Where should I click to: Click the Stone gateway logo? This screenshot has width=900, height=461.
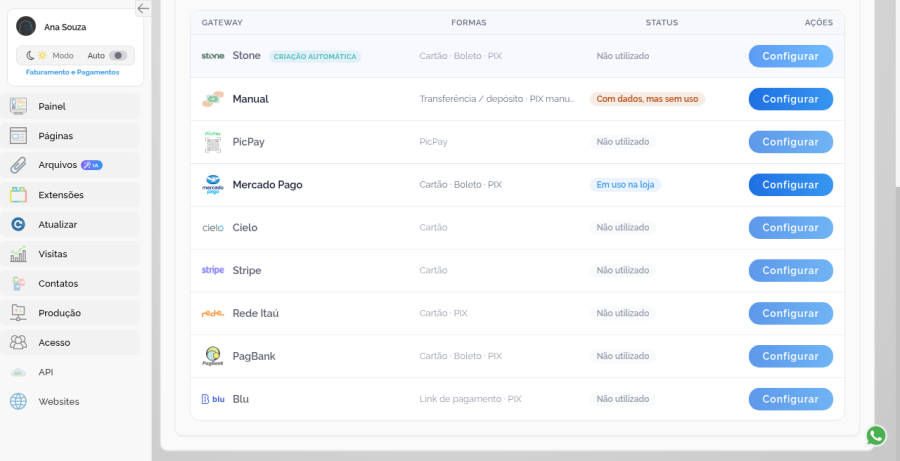tap(213, 56)
